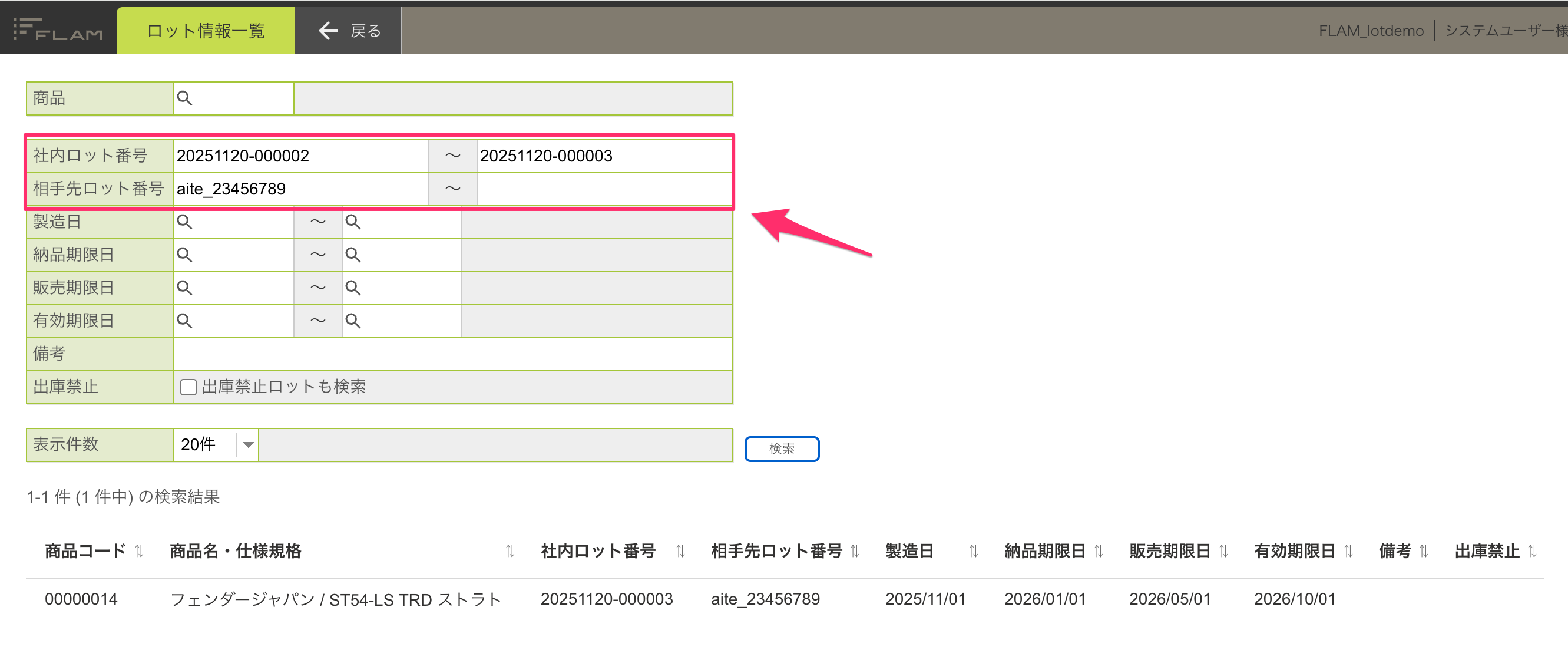Open 有効期限日 start date picker magnifier
The width and height of the screenshot is (1568, 653).
coord(184,321)
